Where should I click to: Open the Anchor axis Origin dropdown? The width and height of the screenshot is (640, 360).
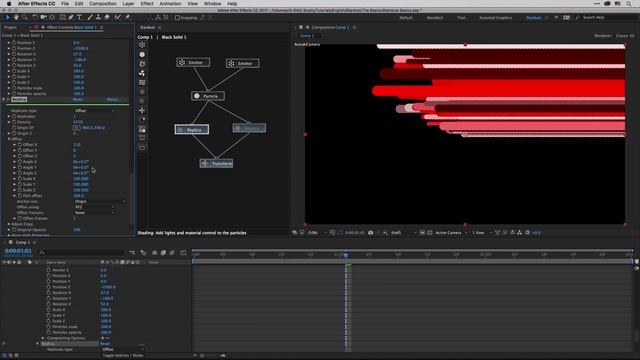[100, 201]
